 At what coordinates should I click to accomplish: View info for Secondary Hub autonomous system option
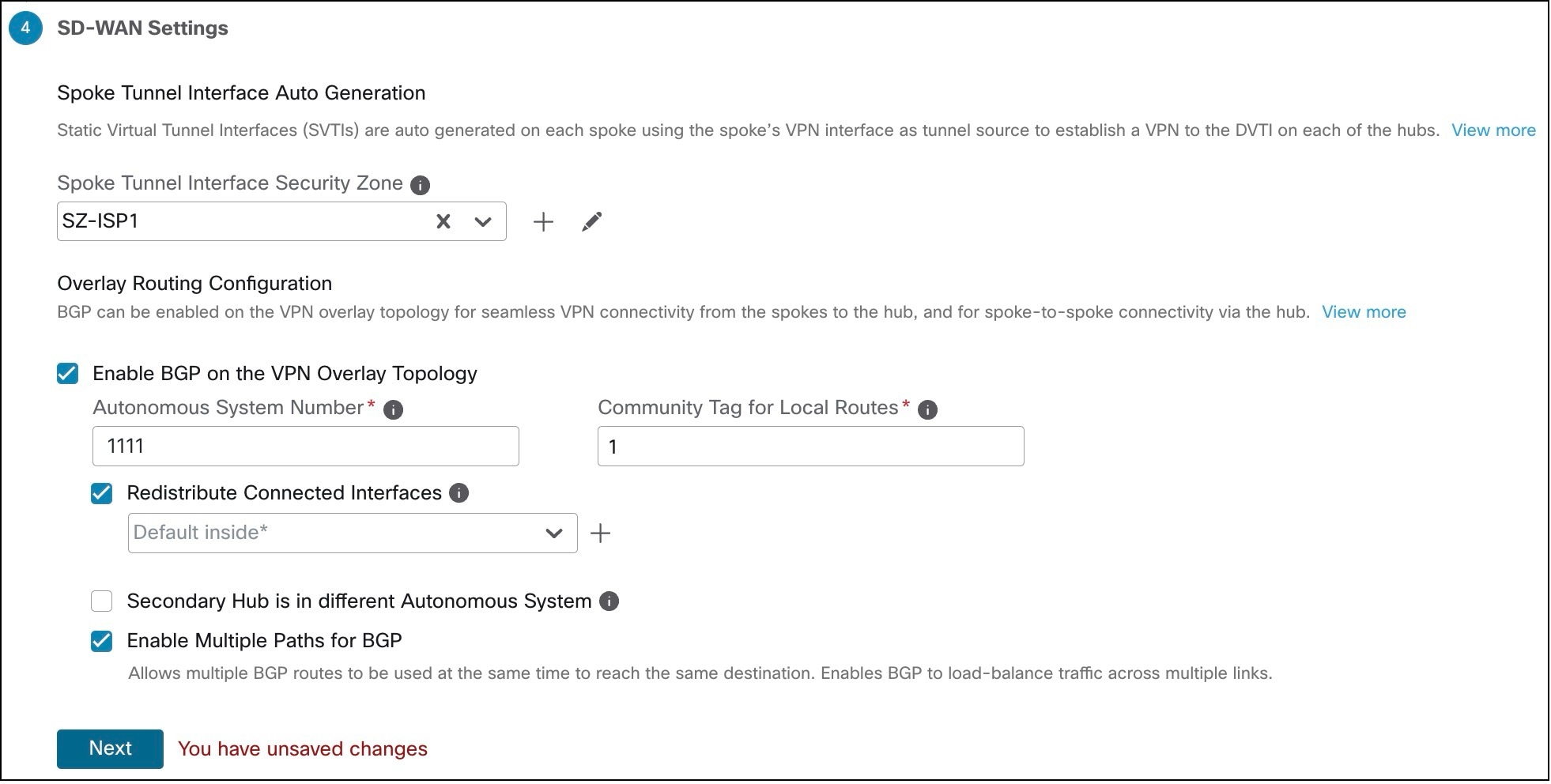point(609,601)
